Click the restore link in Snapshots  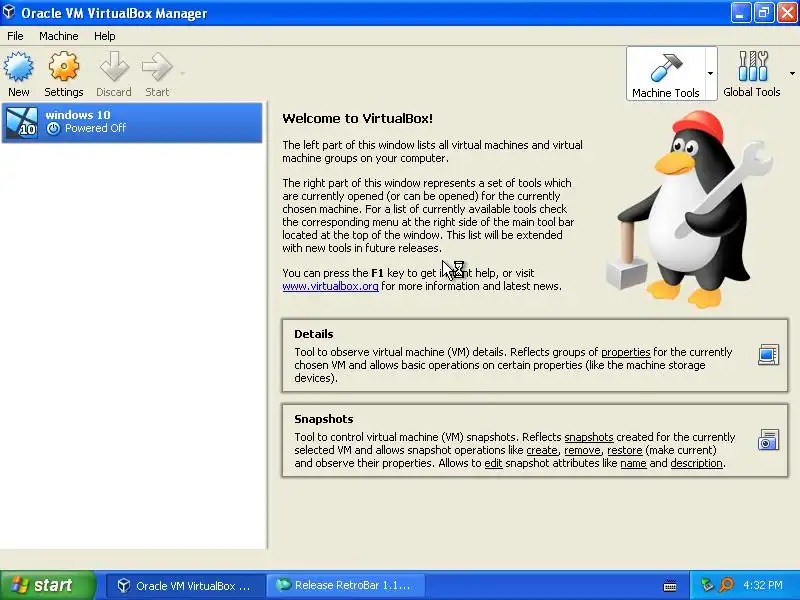point(624,450)
